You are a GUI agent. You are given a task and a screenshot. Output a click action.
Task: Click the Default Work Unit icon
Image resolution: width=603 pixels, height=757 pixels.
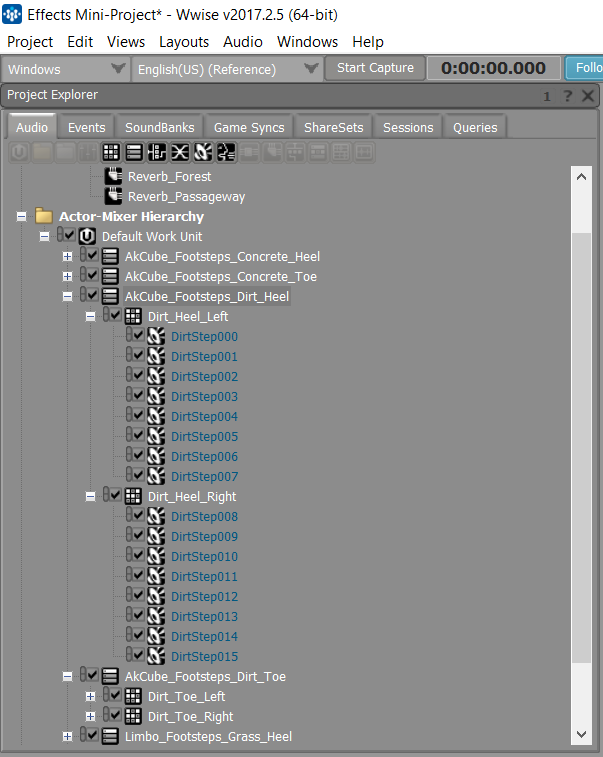coord(87,236)
